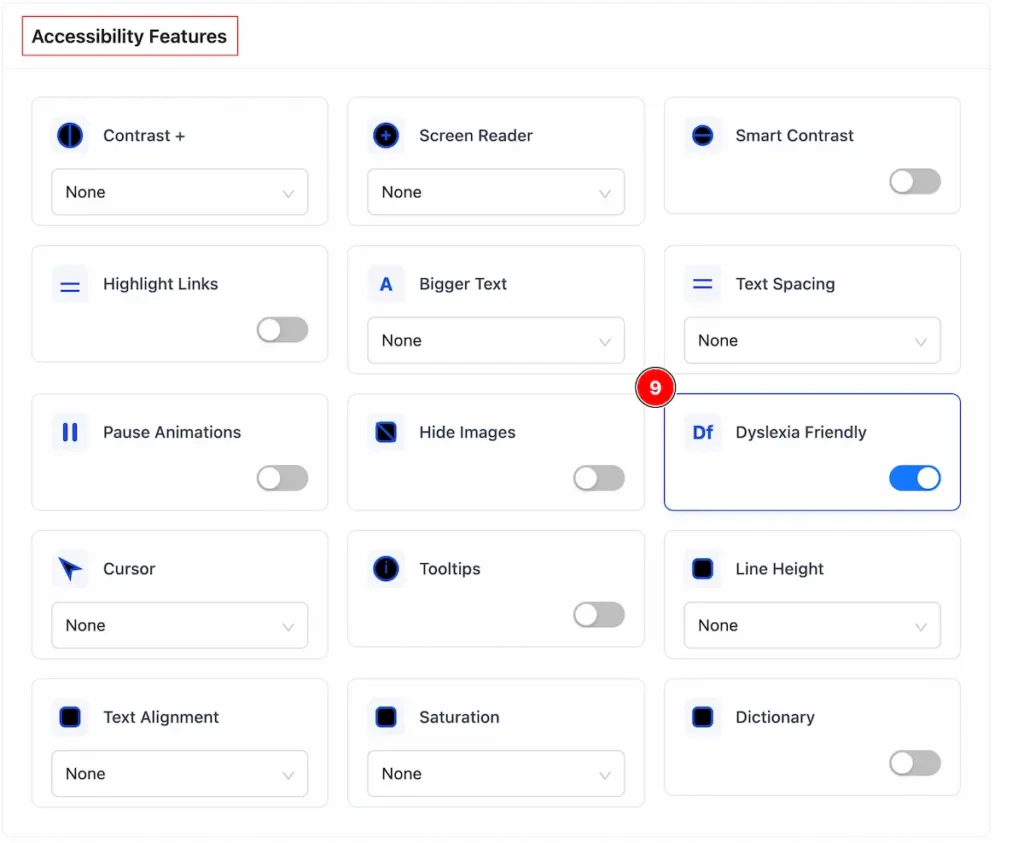Expand the Line Height dropdown

pos(812,625)
